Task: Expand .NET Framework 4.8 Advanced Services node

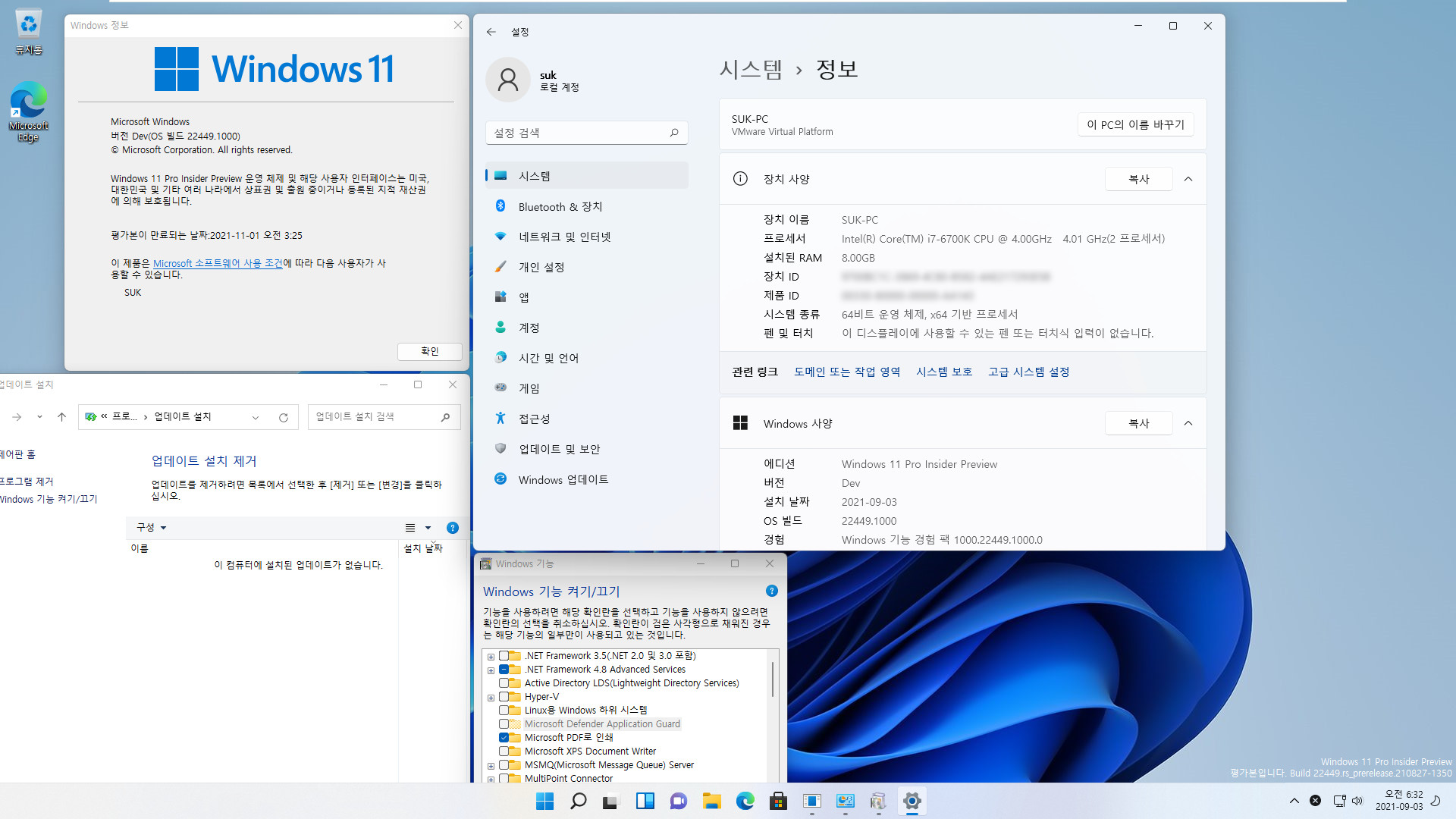Action: pos(491,670)
